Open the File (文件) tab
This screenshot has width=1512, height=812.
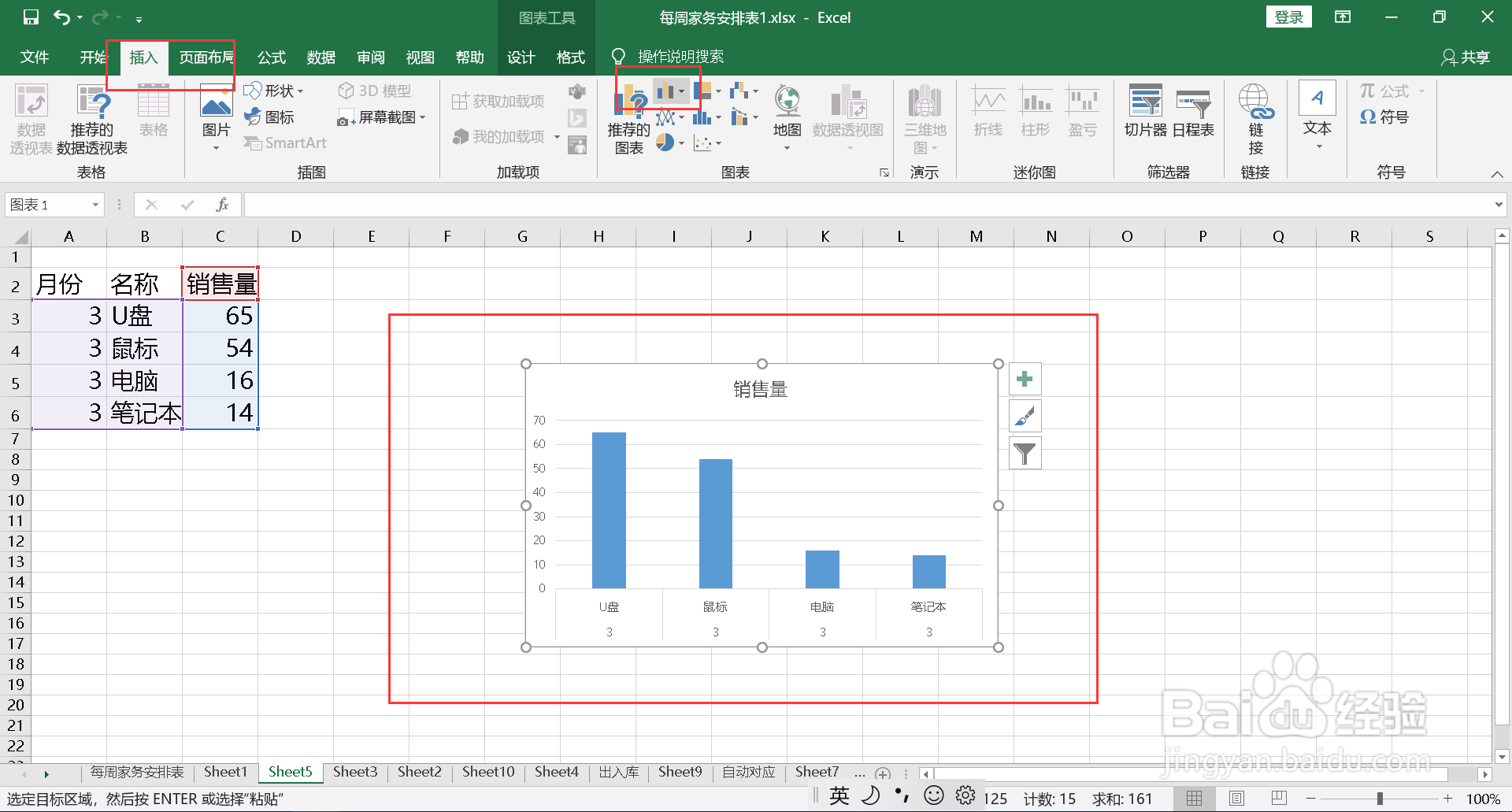34,57
